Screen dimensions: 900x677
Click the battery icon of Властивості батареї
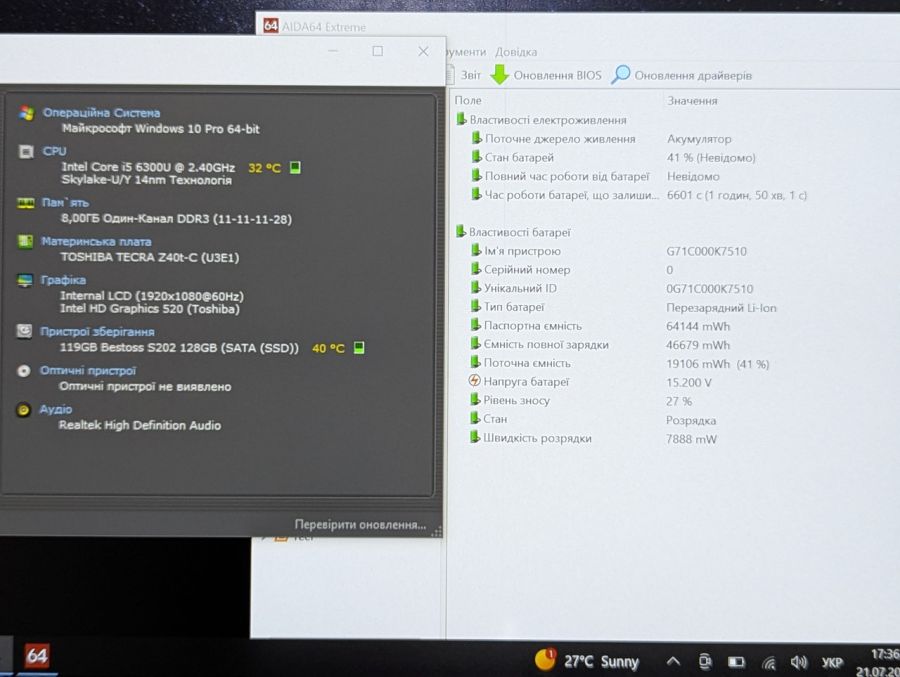tap(460, 231)
